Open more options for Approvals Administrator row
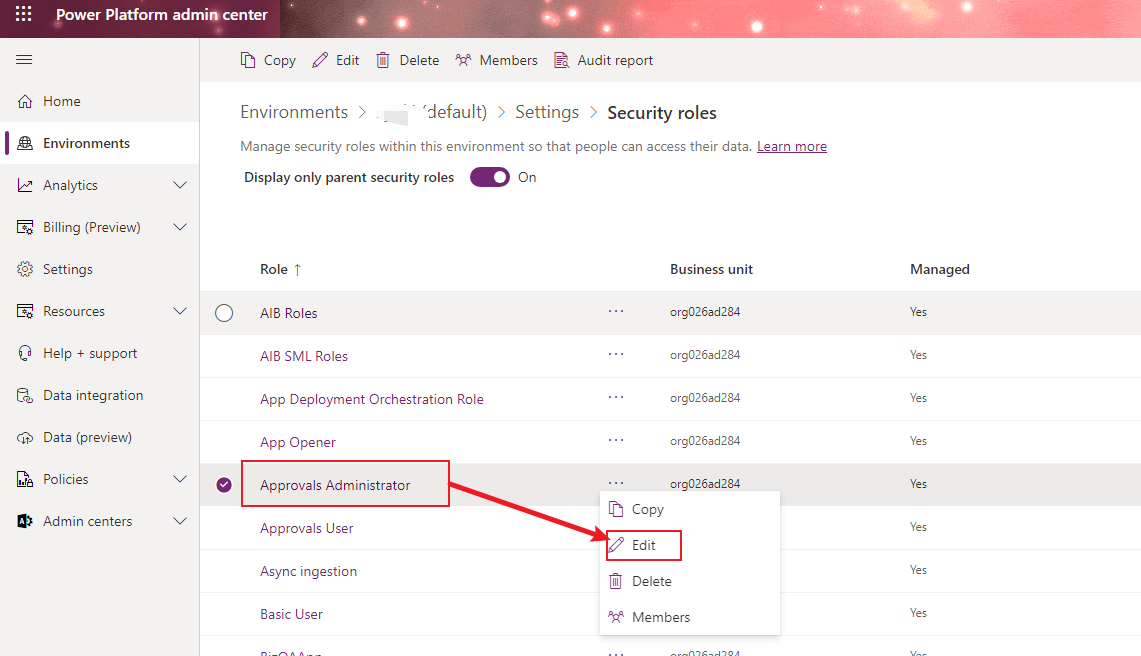Screen dimensions: 1141x656 616,482
